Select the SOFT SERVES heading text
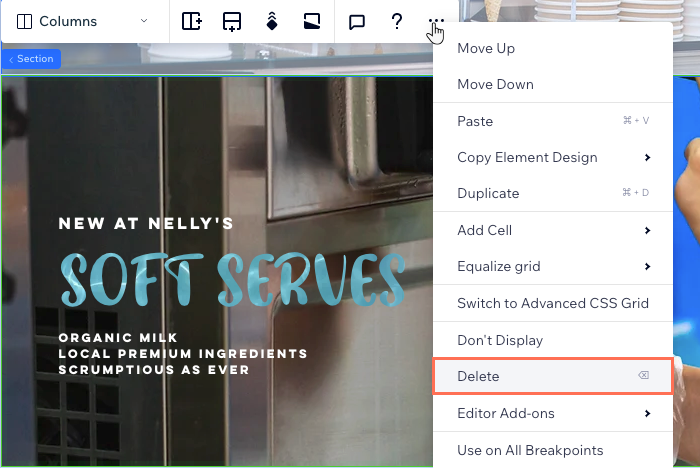Screen dimensions: 700x468 pos(233,280)
